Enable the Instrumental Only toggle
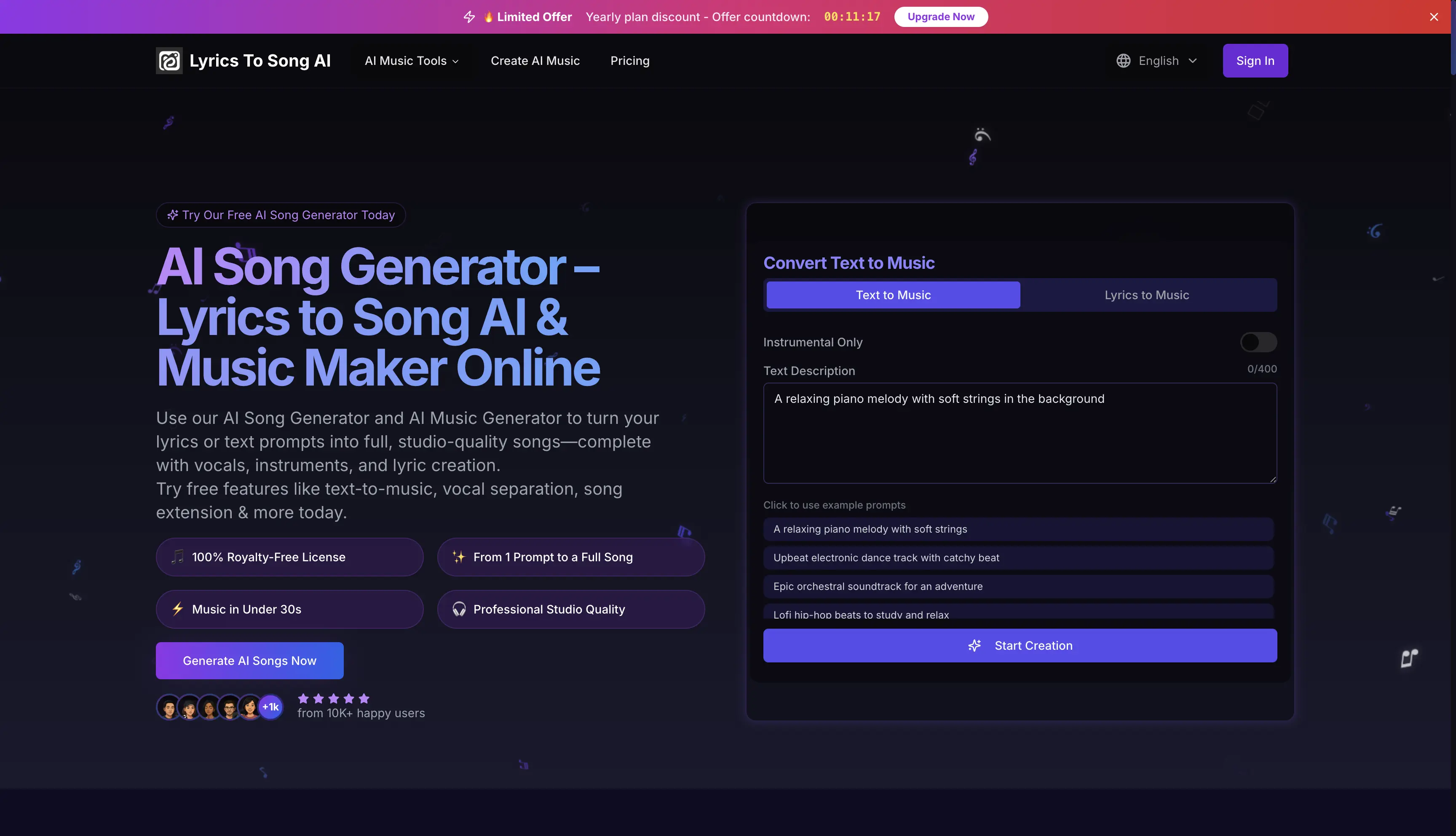Screen dimensions: 1456x836 tap(1258, 342)
